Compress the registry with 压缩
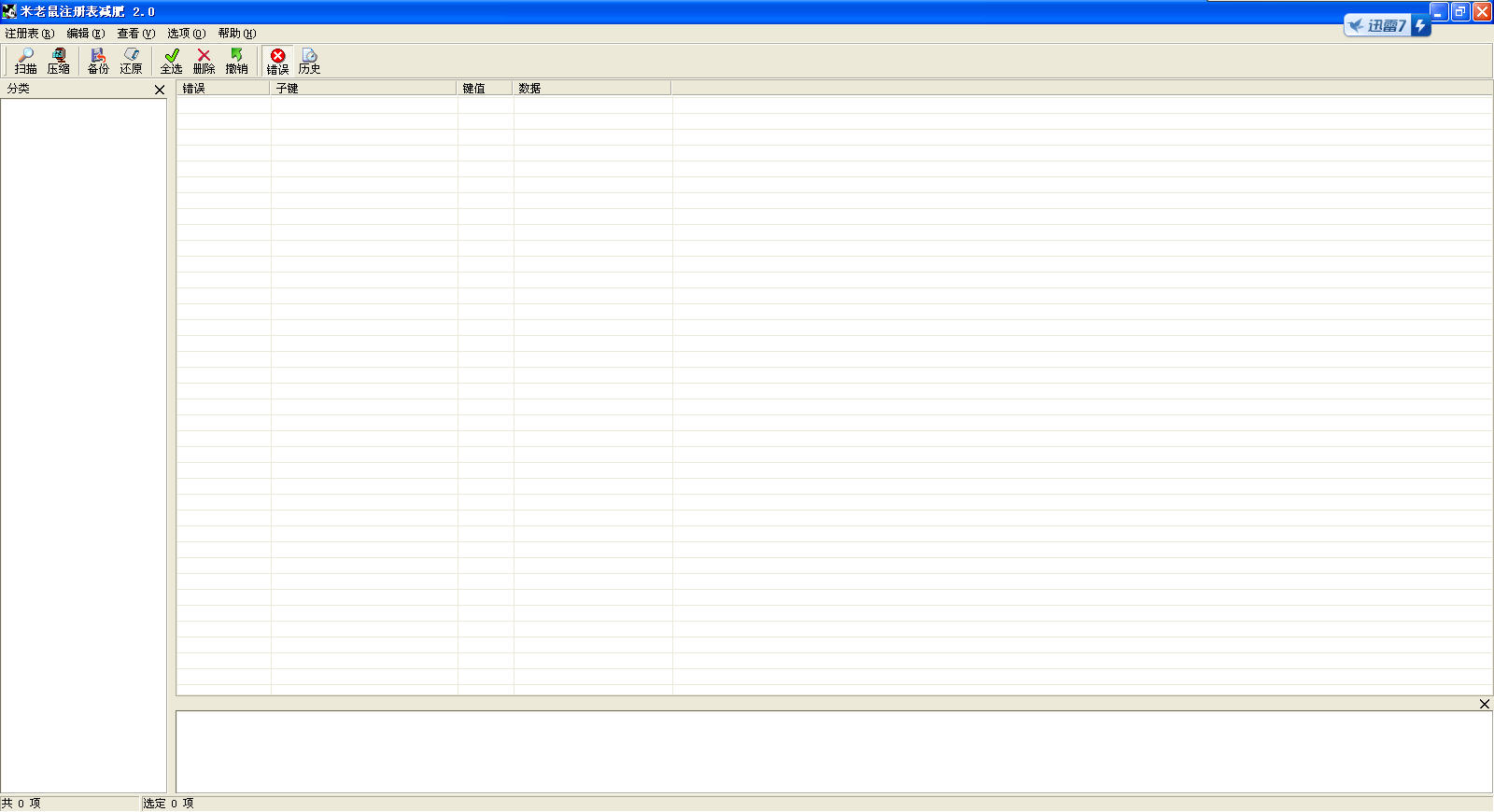 click(59, 62)
